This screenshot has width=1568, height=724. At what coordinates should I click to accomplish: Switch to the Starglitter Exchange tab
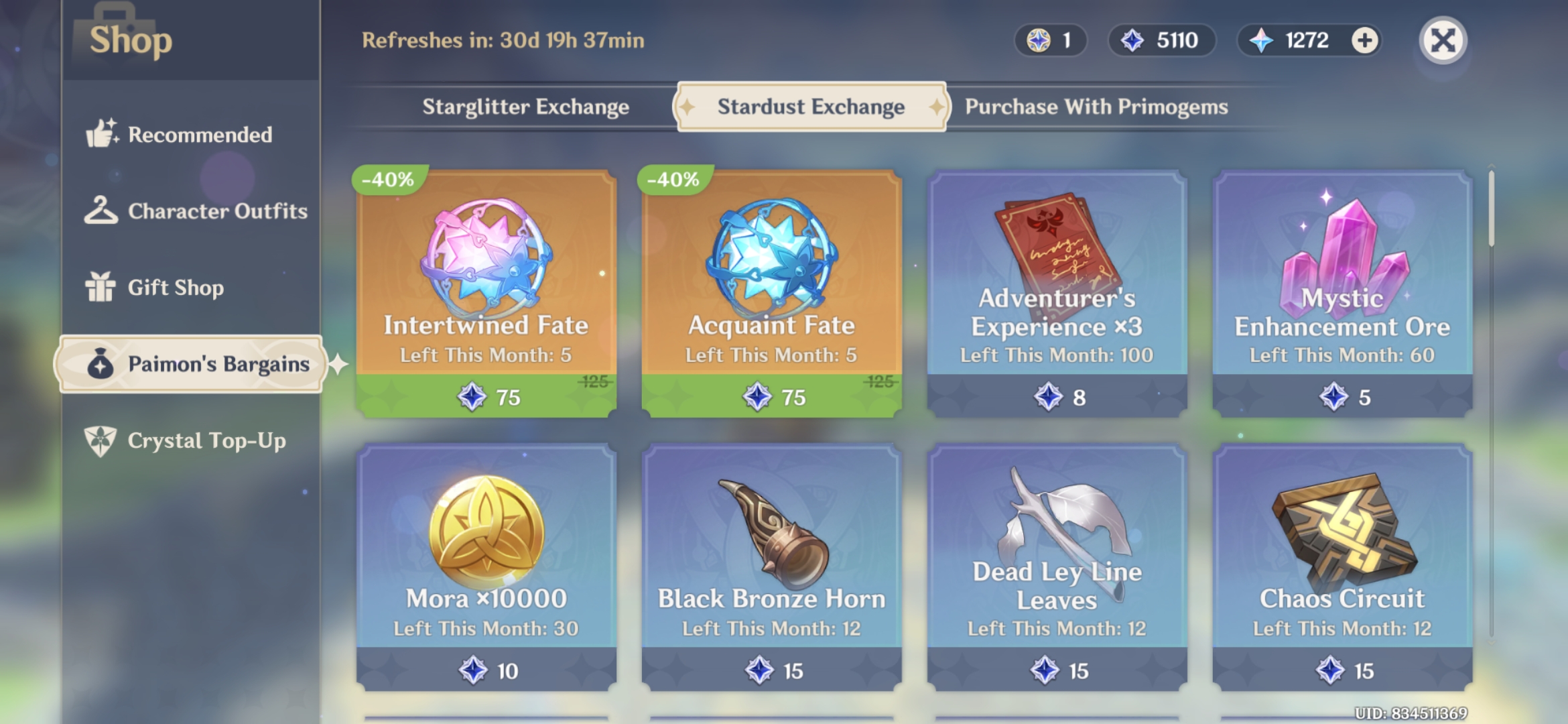pos(525,107)
